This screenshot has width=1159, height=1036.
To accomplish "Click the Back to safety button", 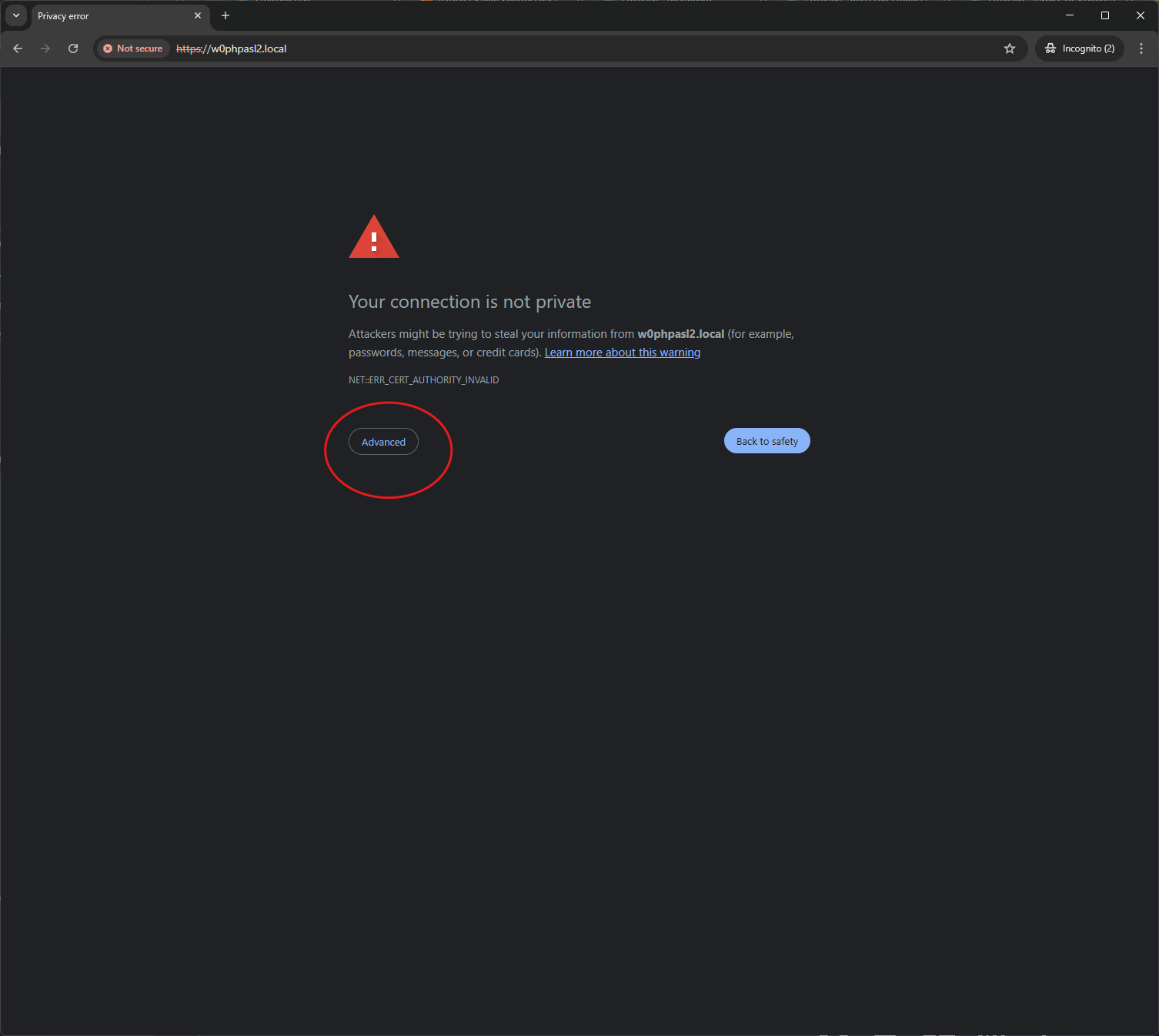I will pos(767,441).
